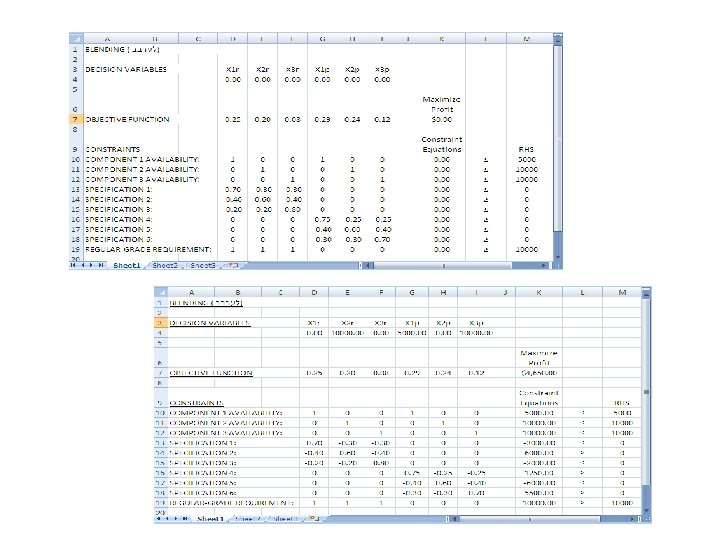
Task: Click 'CONSTRAINTS' label in upper spreadsheet
Action: [x=112, y=149]
